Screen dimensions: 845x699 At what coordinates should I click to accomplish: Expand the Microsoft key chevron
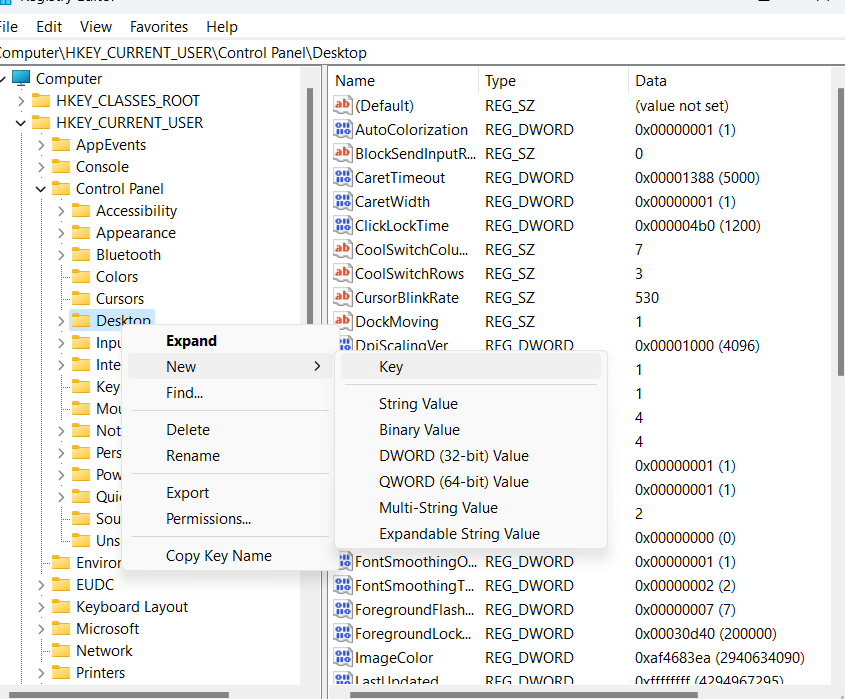41,629
